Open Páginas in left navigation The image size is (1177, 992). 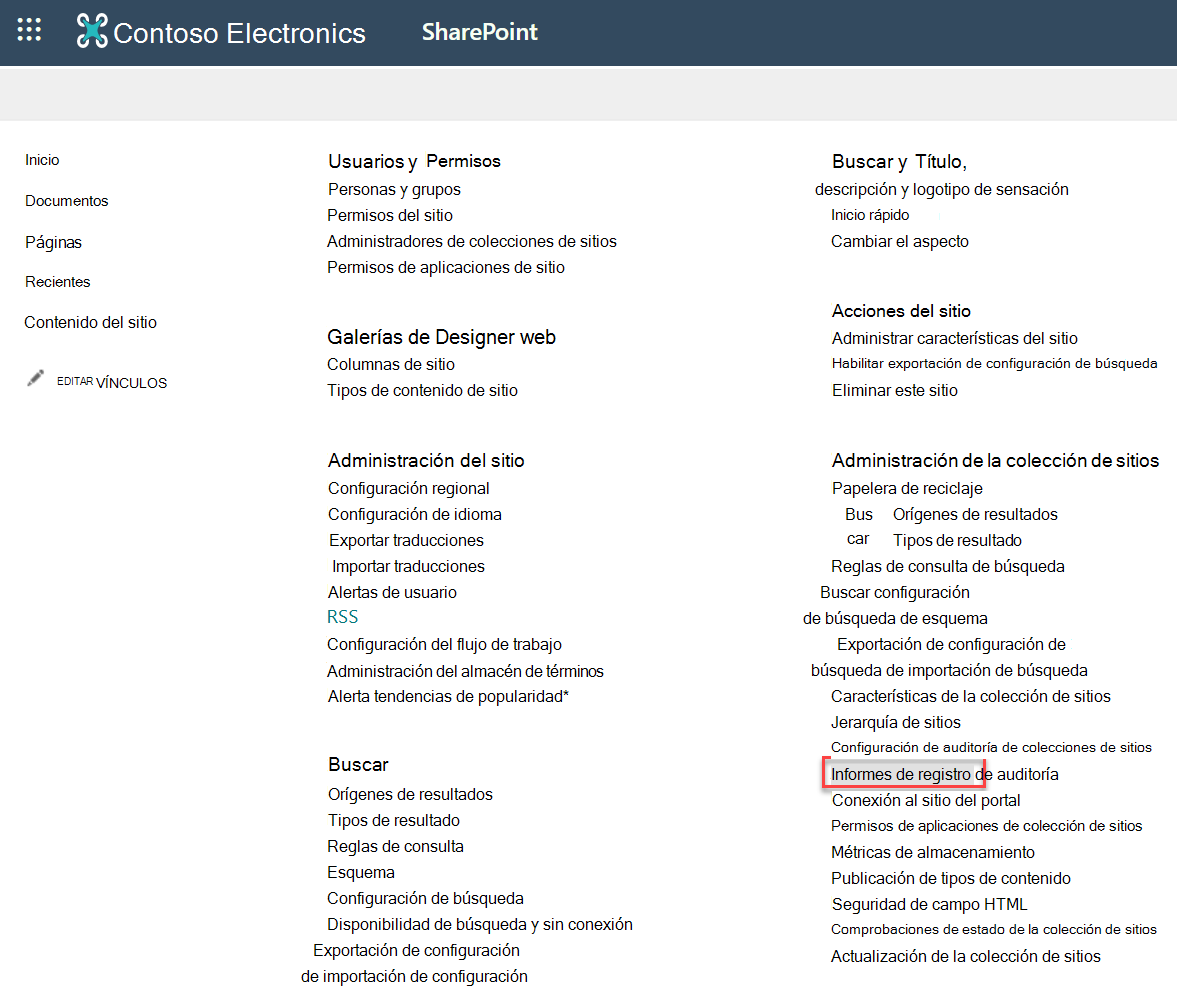tap(53, 242)
